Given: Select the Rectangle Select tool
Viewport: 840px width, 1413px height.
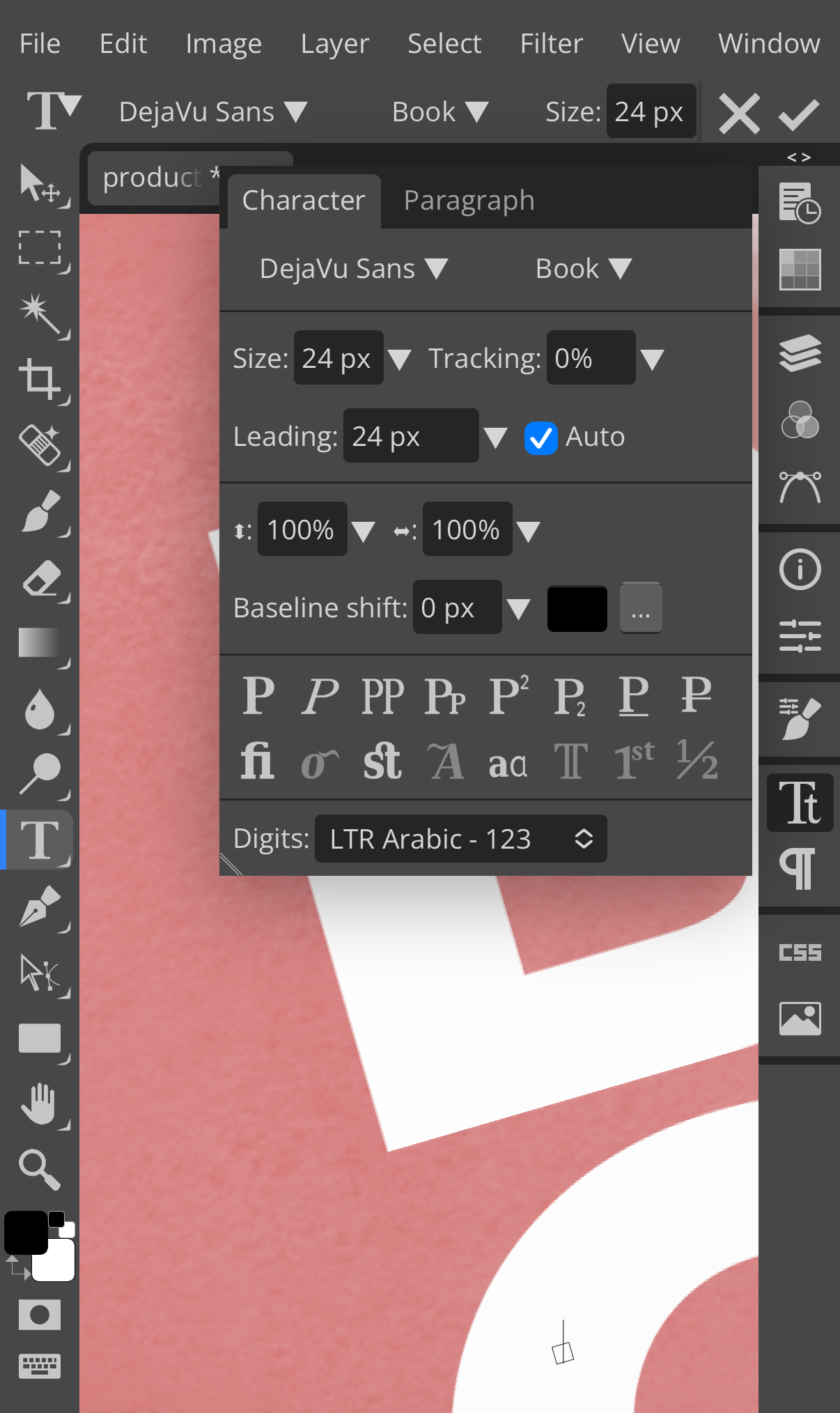Looking at the screenshot, I should [x=40, y=248].
